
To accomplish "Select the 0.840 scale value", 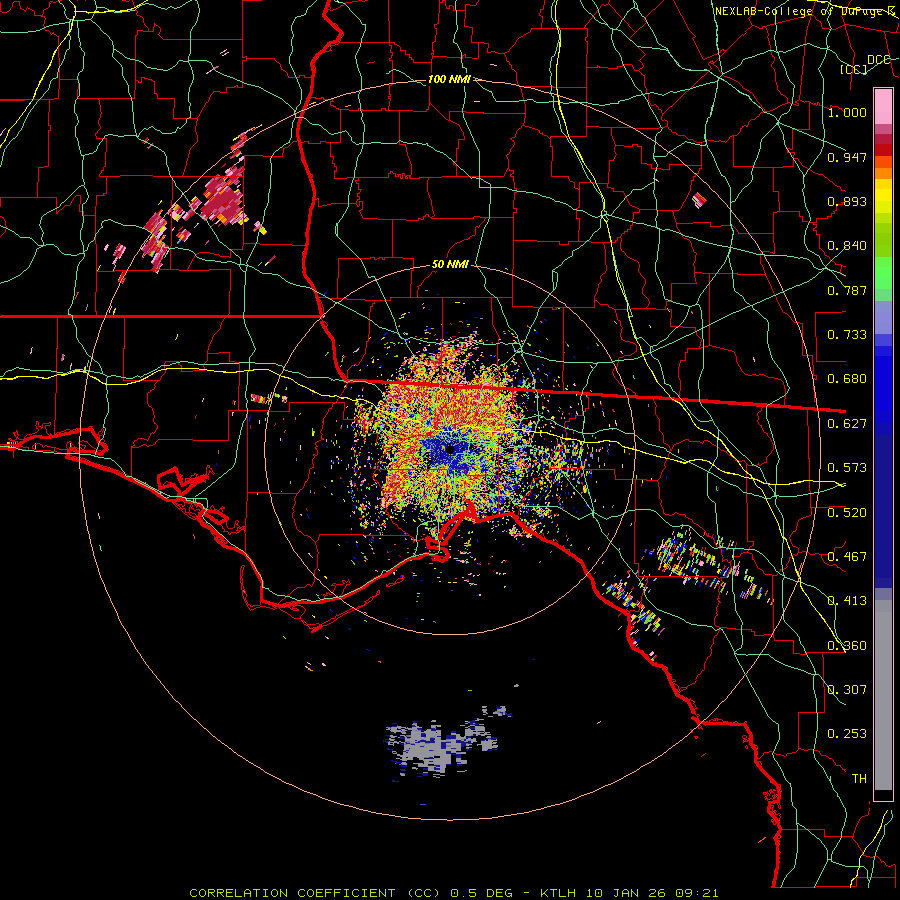I will (847, 246).
